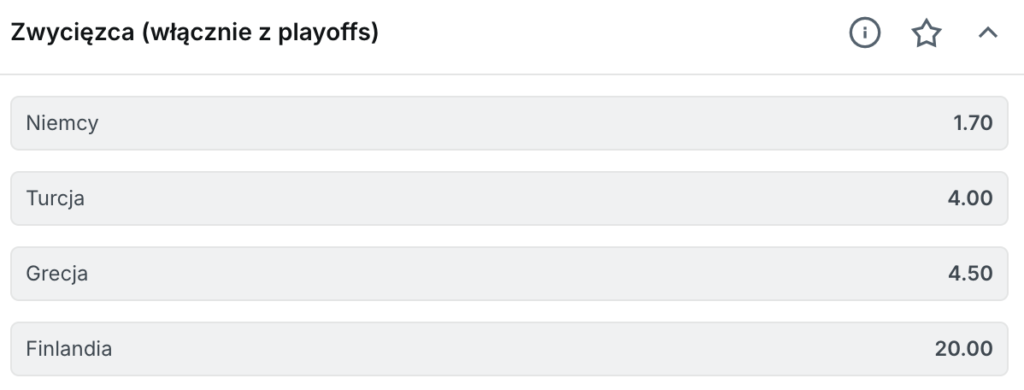Show the rules via the circled i icon
Image resolution: width=1024 pixels, height=390 pixels.
coord(865,33)
